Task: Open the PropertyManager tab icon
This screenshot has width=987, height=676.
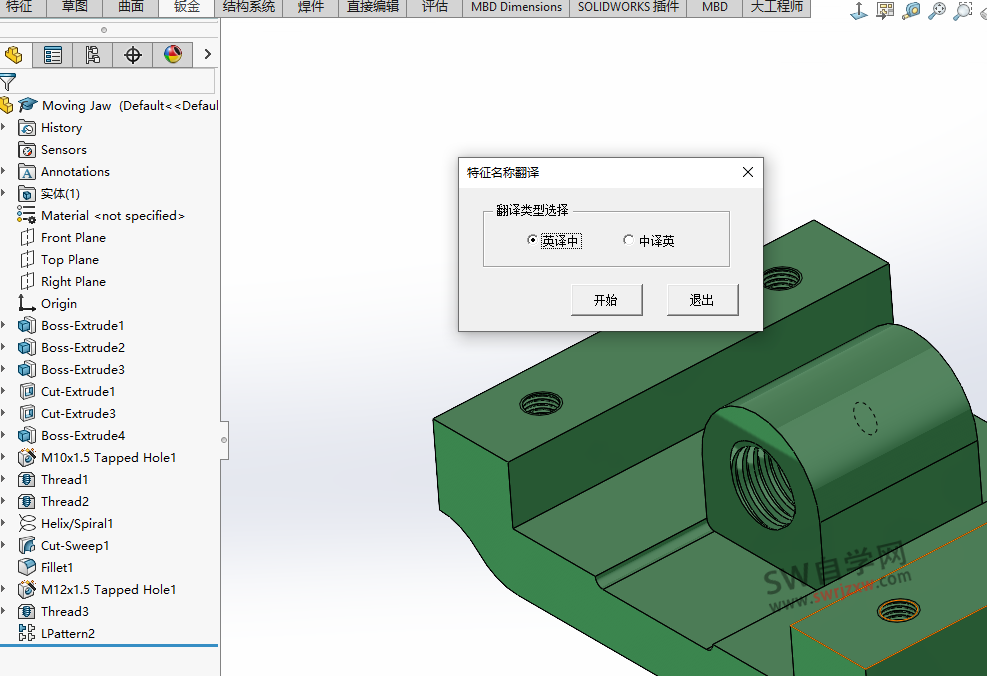Action: coord(53,55)
